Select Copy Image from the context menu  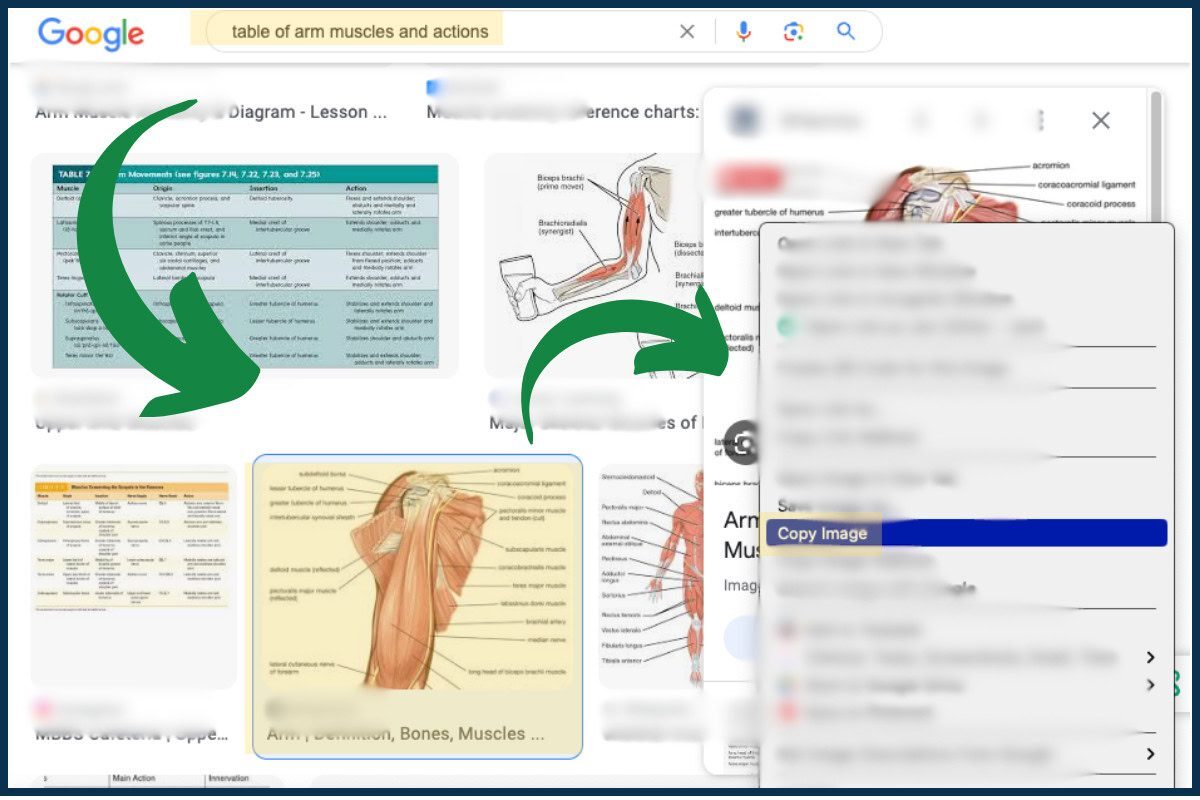[x=822, y=533]
